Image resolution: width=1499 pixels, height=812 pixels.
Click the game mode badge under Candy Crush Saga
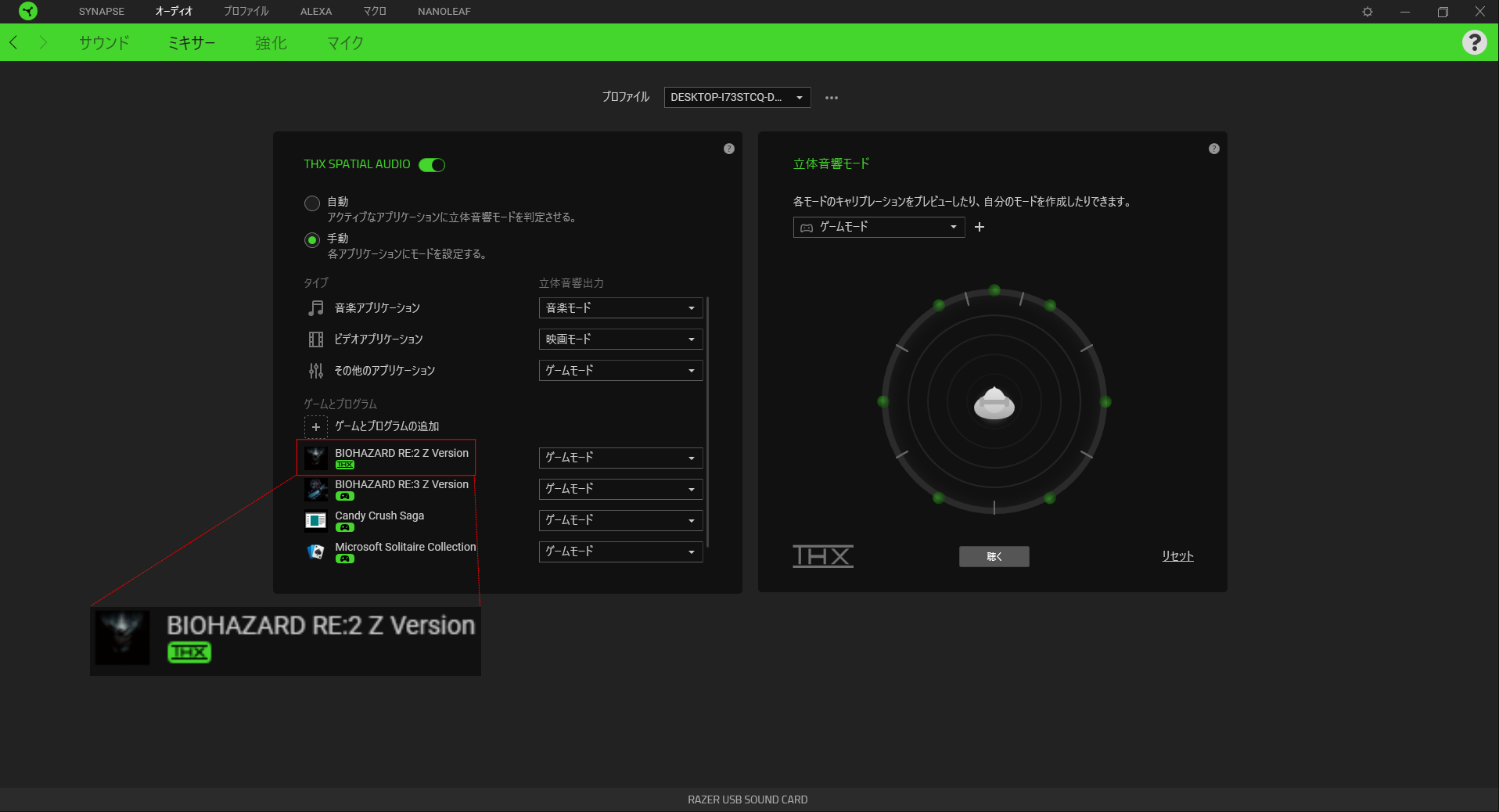[x=345, y=527]
